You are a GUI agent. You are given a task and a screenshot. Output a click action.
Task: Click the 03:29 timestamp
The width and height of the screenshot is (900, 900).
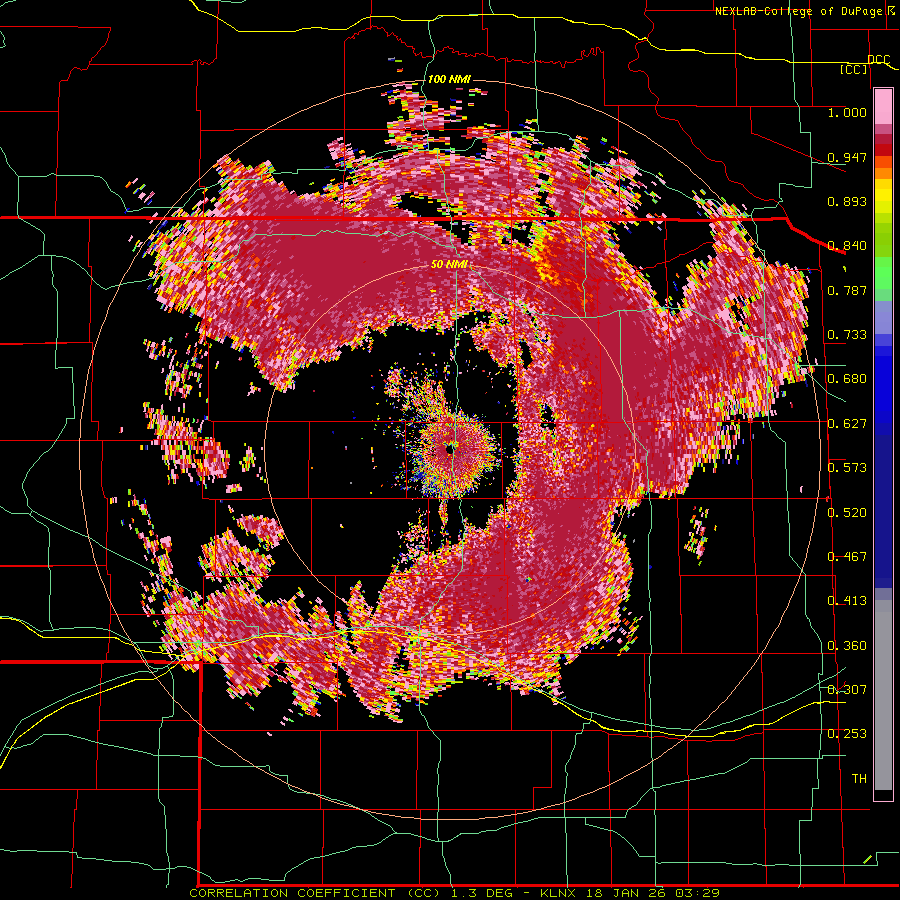pyautogui.click(x=698, y=893)
